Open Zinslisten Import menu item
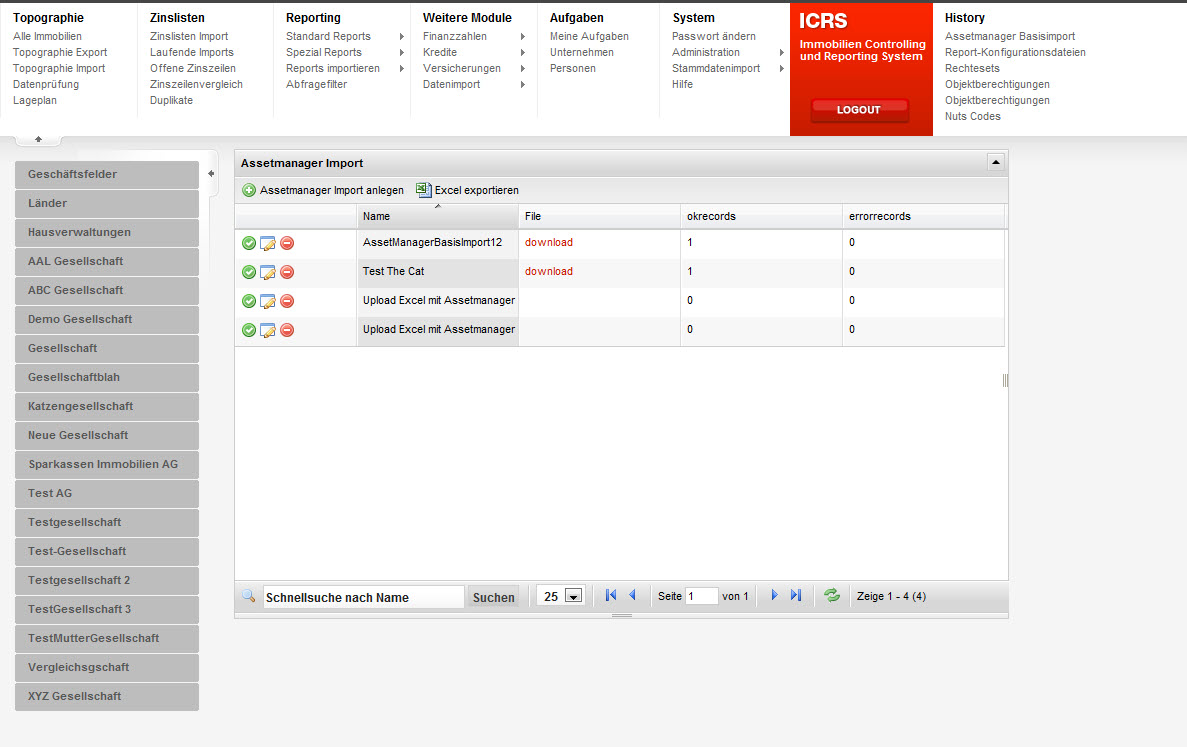This screenshot has width=1187, height=747. (x=188, y=36)
